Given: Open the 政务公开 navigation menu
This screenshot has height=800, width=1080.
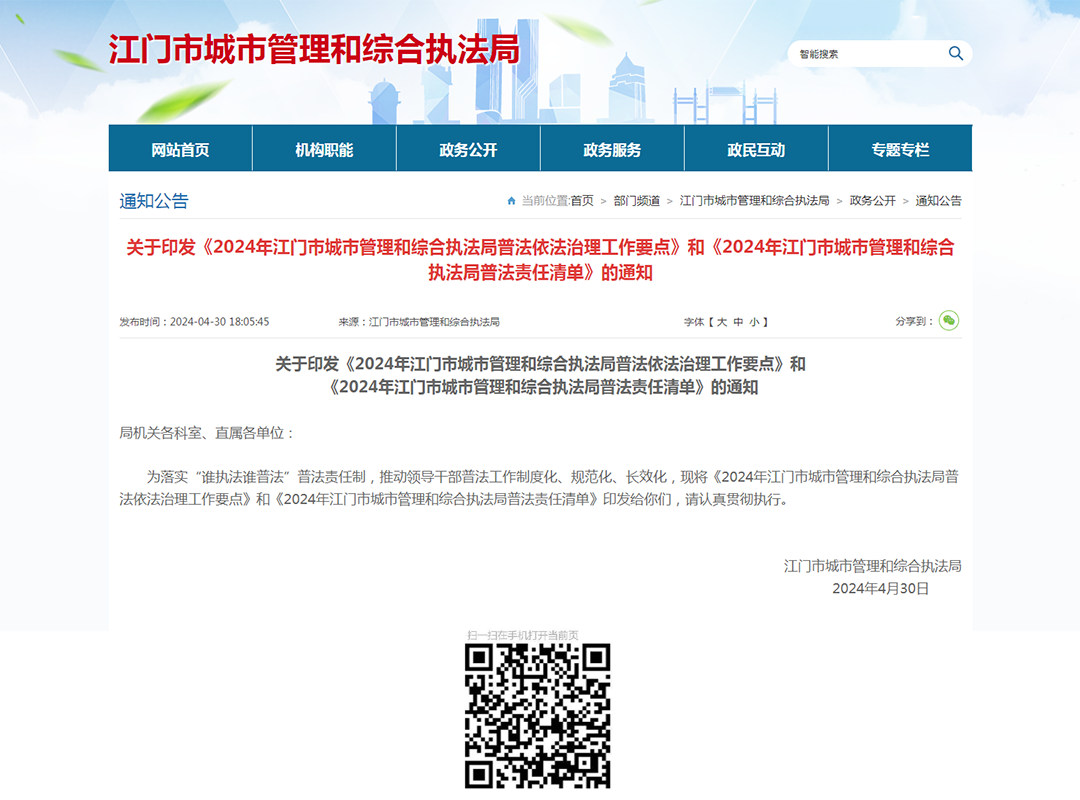Looking at the screenshot, I should click(468, 148).
